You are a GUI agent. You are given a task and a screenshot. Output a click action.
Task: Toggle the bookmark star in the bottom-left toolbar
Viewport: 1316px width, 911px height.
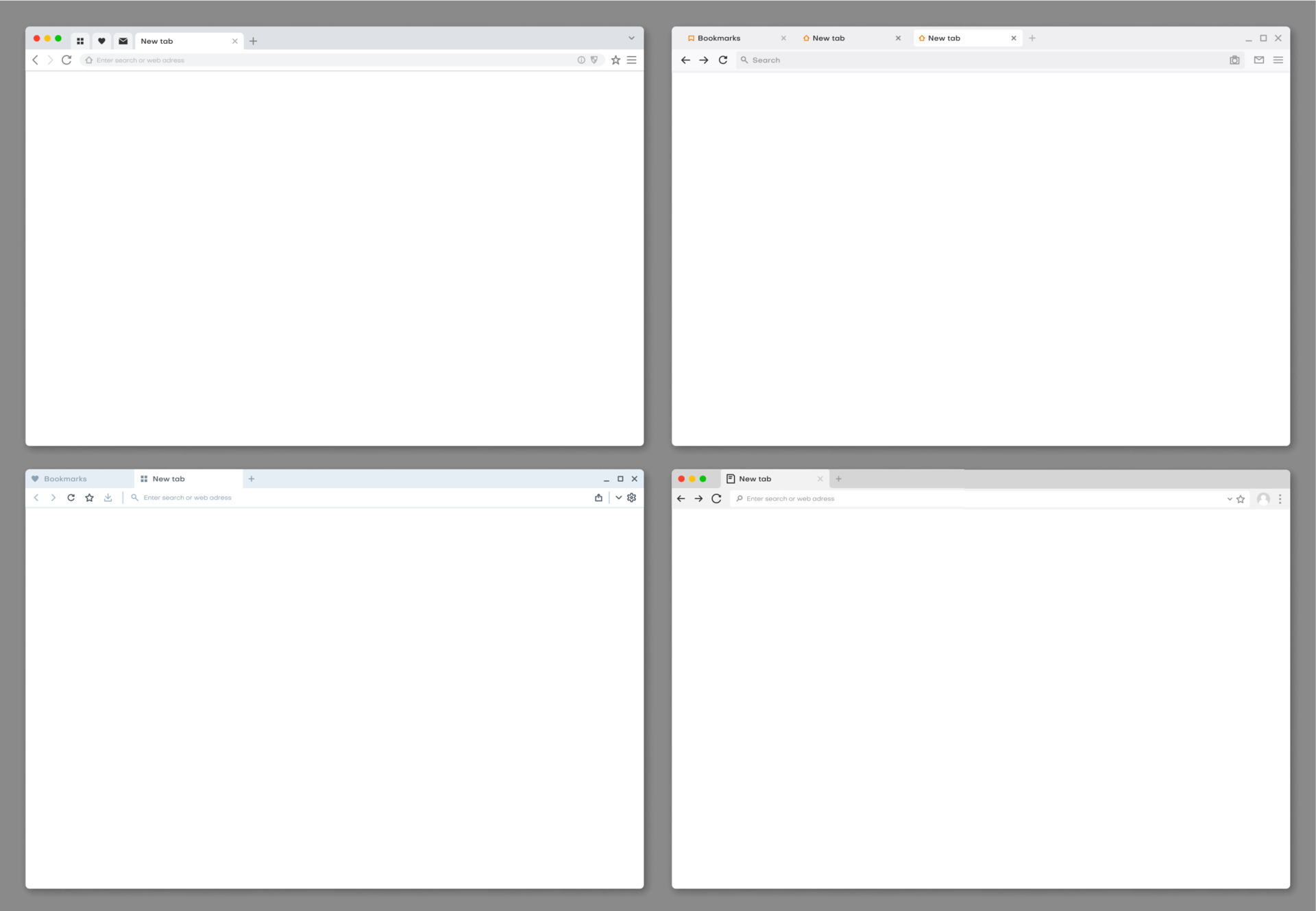point(89,497)
